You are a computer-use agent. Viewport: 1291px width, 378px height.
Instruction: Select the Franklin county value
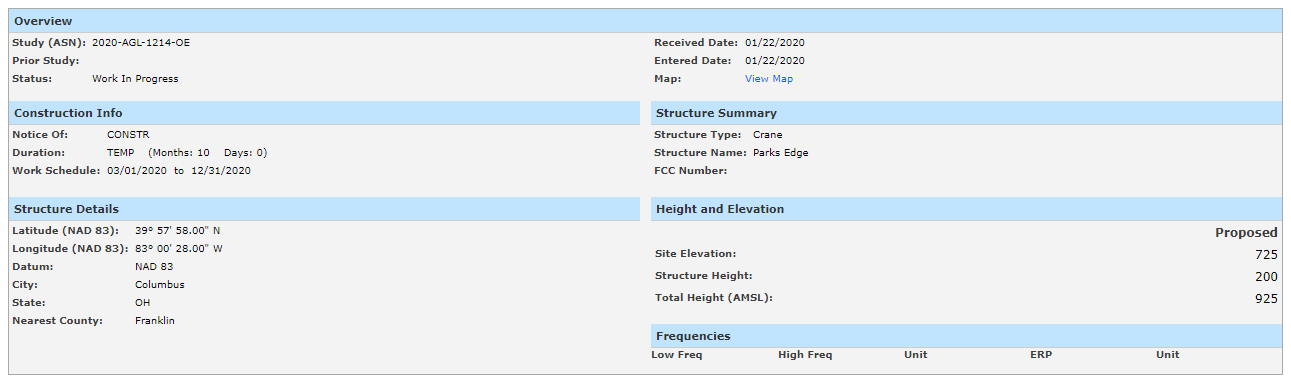click(155, 321)
